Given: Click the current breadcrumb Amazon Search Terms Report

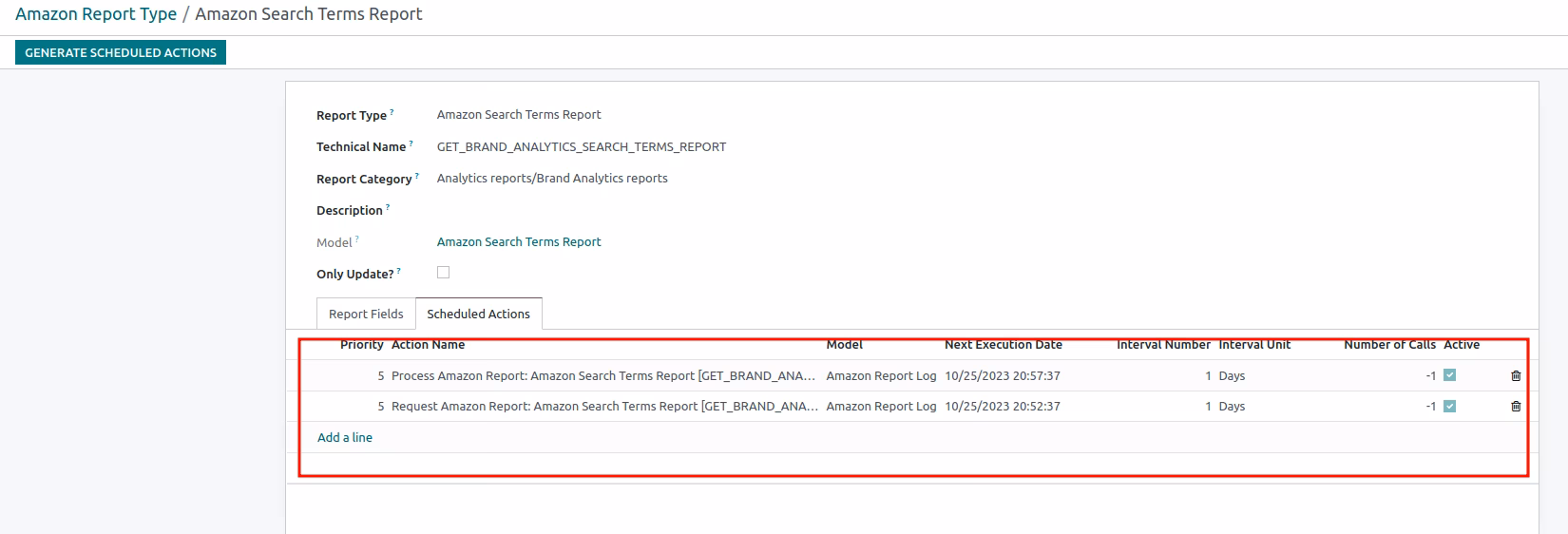Looking at the screenshot, I should pyautogui.click(x=309, y=14).
